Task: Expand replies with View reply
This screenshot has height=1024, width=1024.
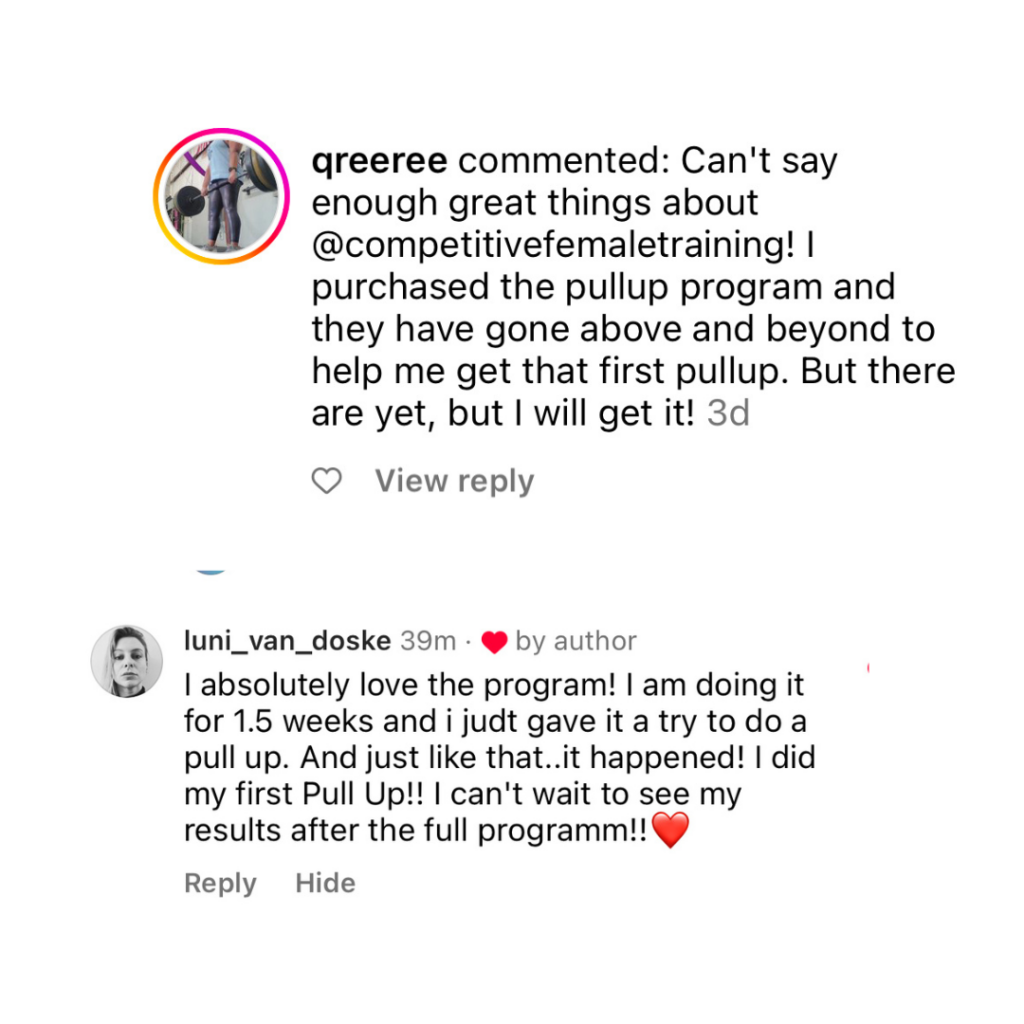Action: tap(454, 482)
